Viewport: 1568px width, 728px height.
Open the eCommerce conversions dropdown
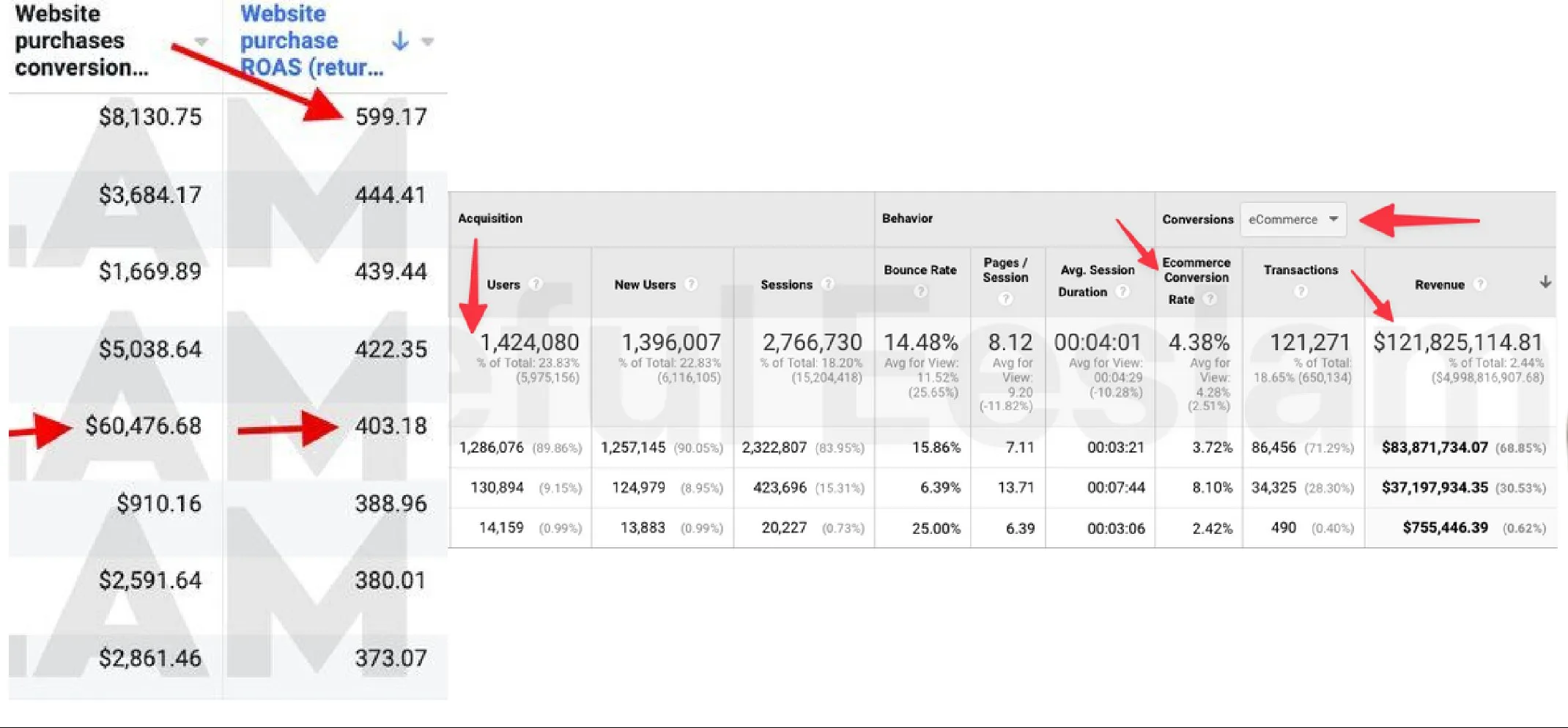point(1293,220)
